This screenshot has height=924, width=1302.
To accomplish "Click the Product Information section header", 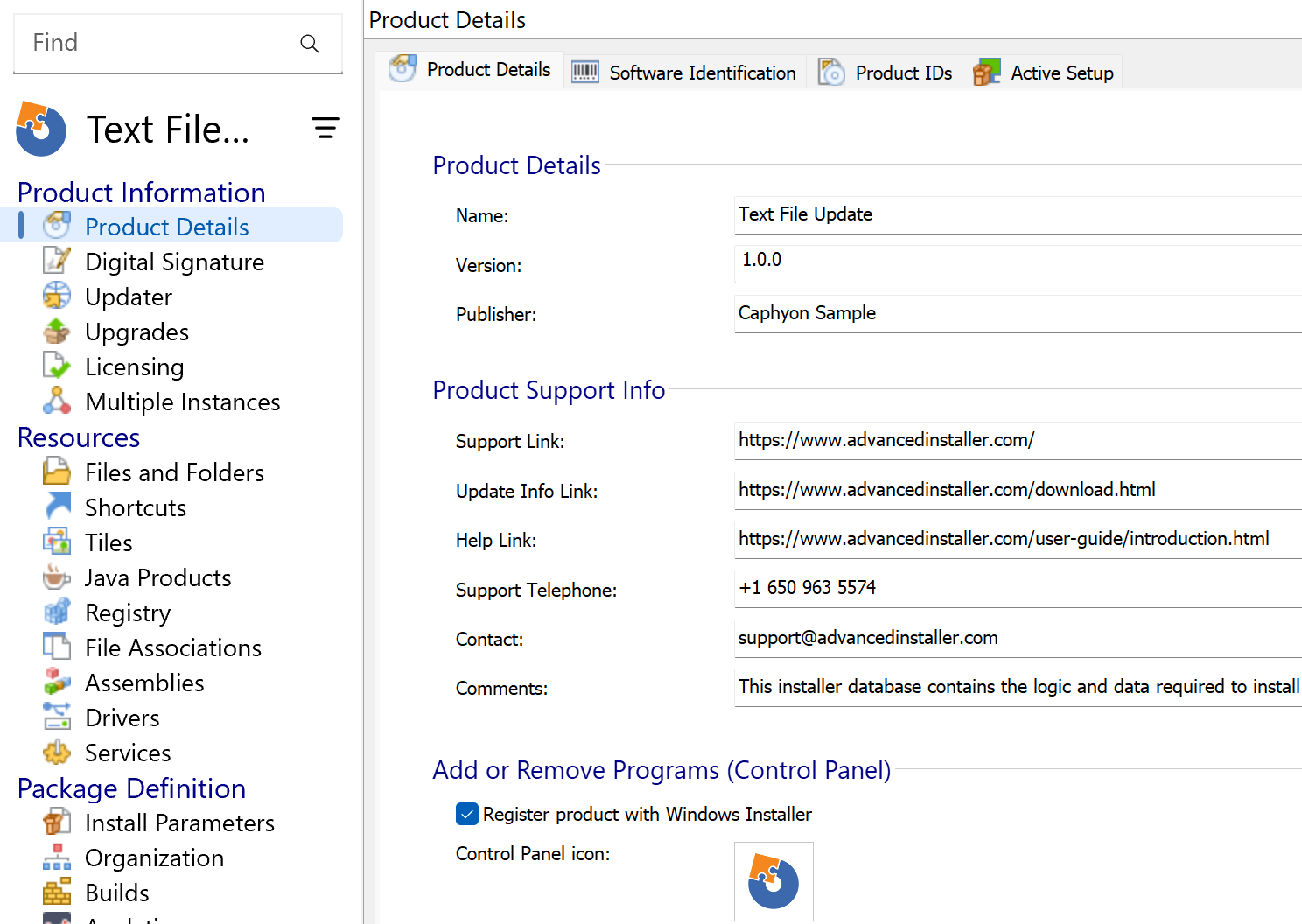I will coord(141,192).
